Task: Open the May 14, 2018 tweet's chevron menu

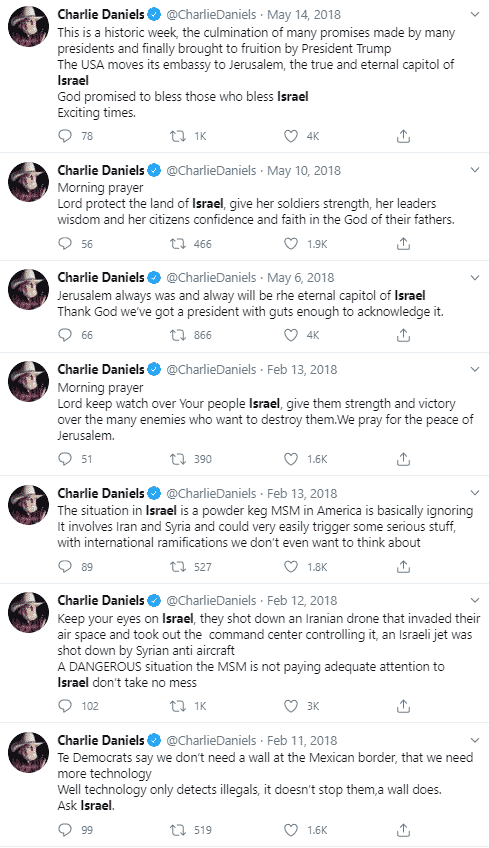Action: tap(475, 15)
